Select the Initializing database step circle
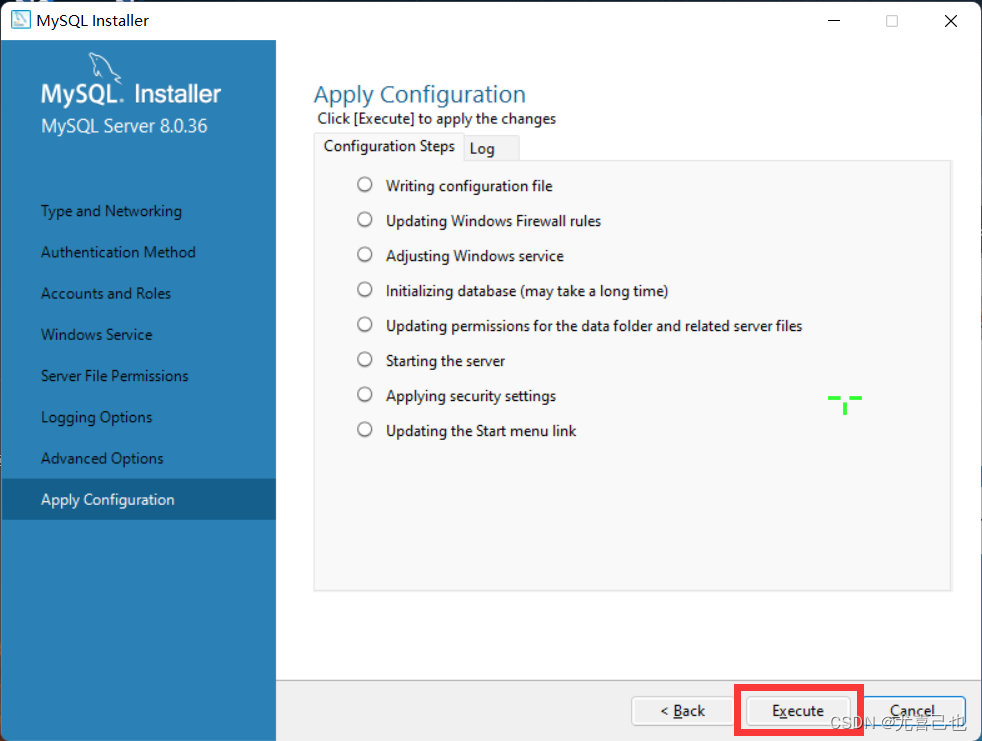 point(364,290)
